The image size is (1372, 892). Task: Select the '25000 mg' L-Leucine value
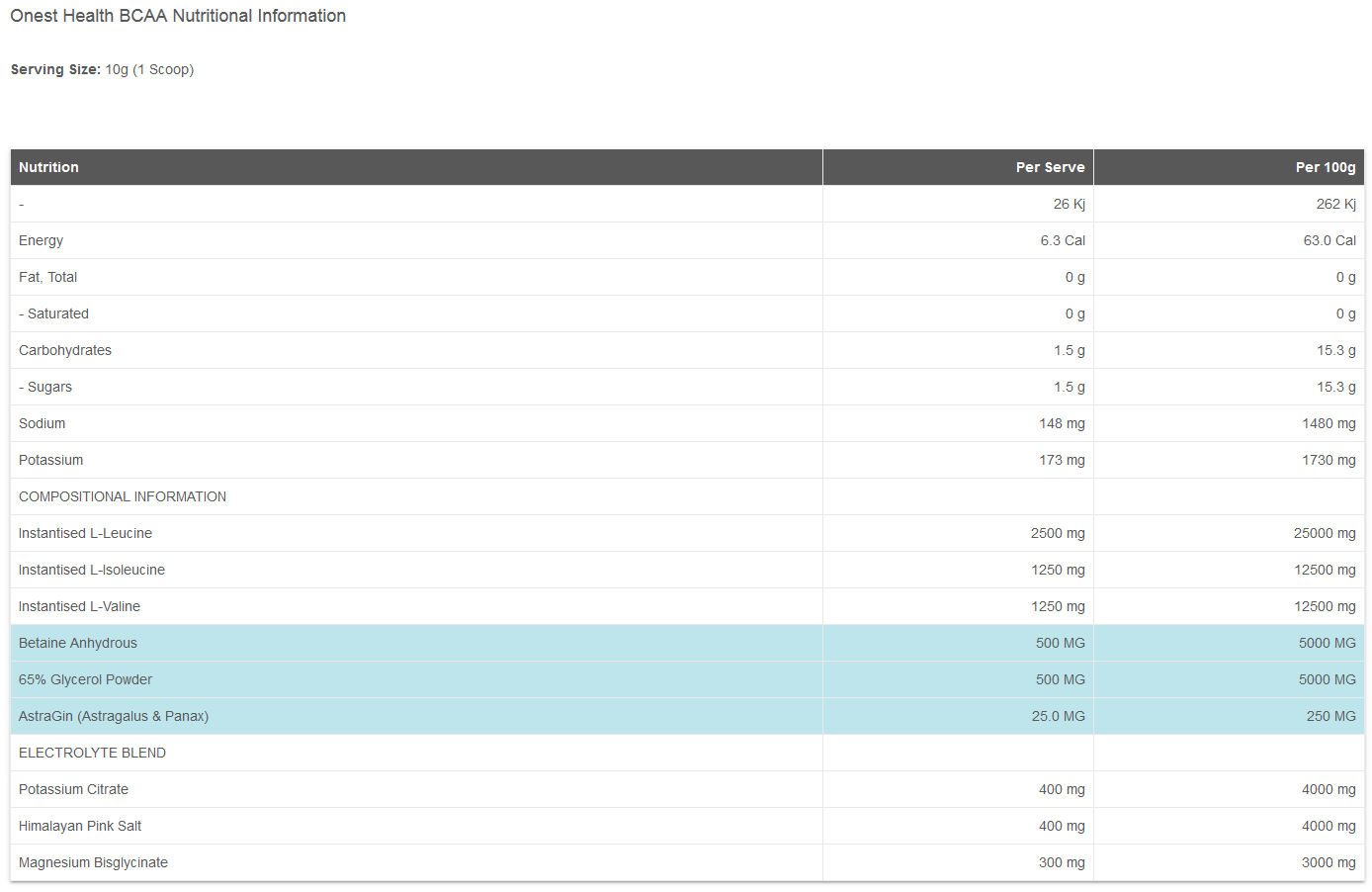pos(1325,533)
